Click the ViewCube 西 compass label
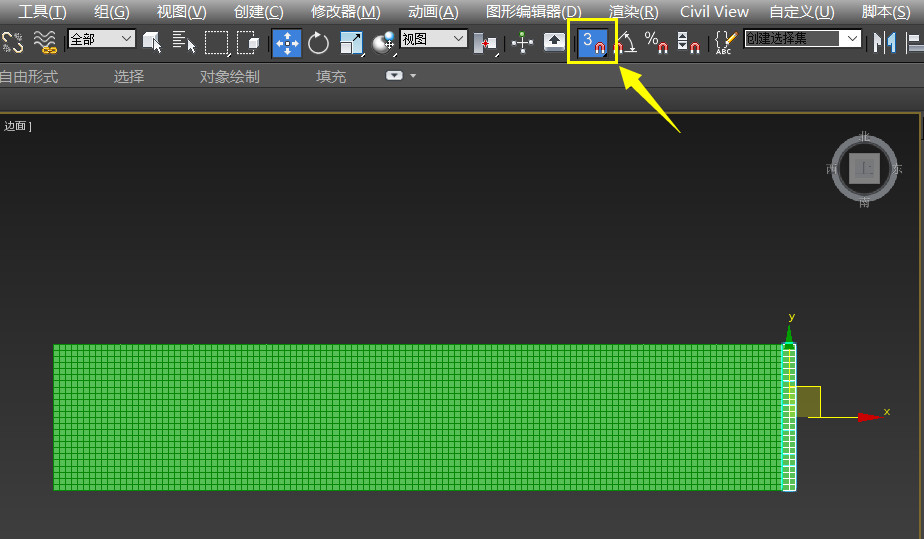 831,170
